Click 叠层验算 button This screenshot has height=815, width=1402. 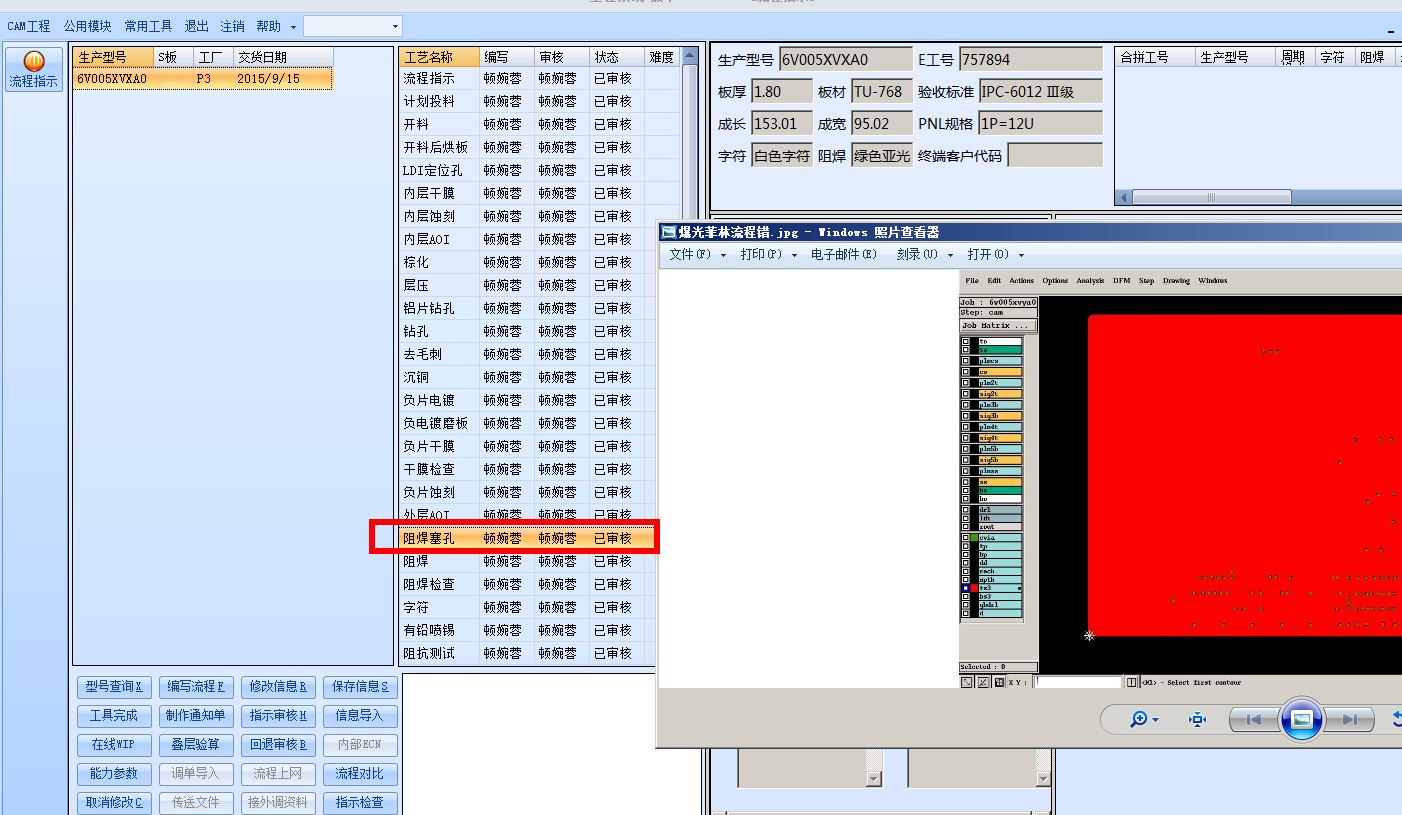[x=196, y=744]
